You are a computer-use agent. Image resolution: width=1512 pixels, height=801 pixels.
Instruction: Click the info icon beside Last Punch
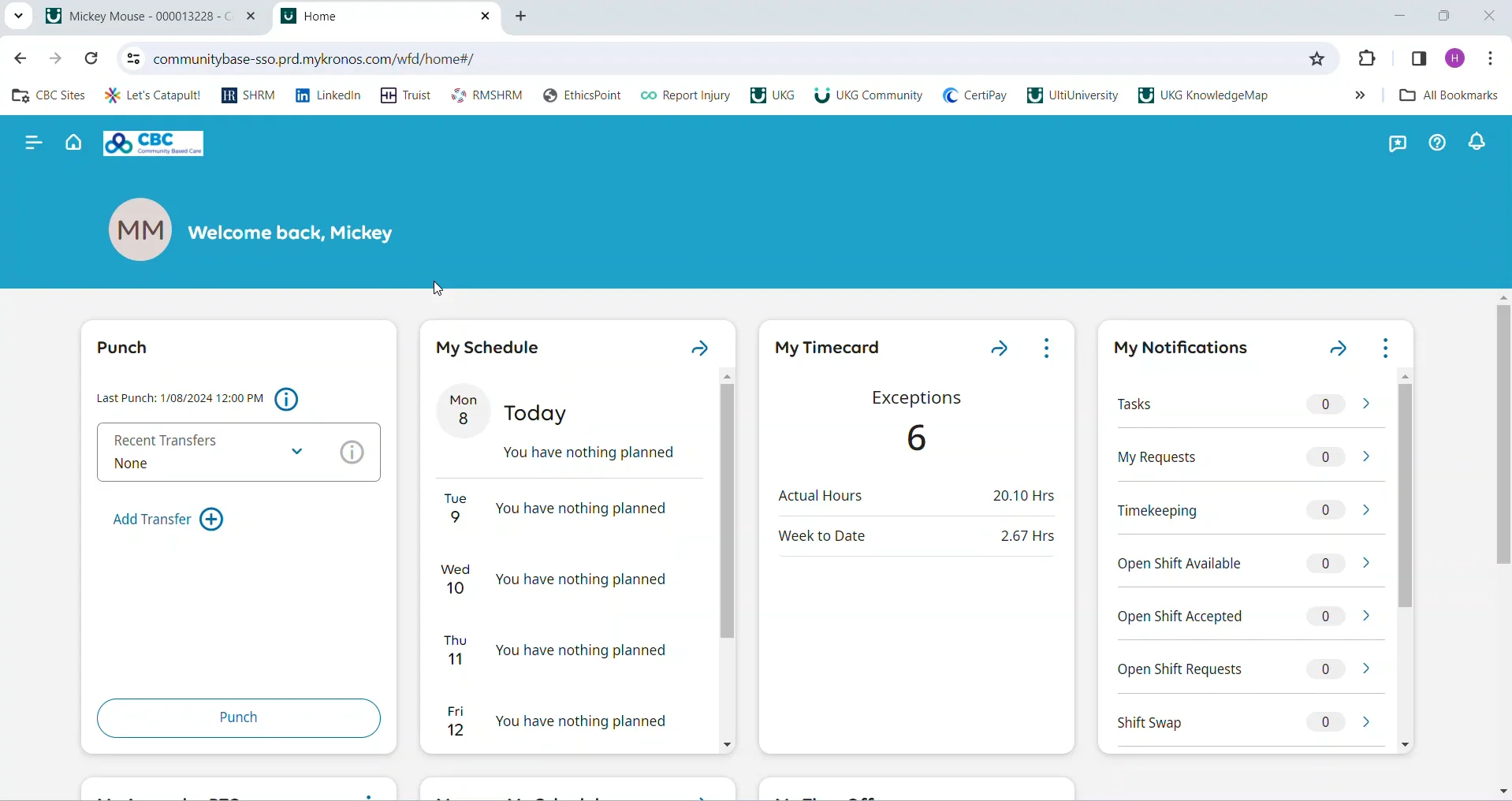(x=285, y=400)
